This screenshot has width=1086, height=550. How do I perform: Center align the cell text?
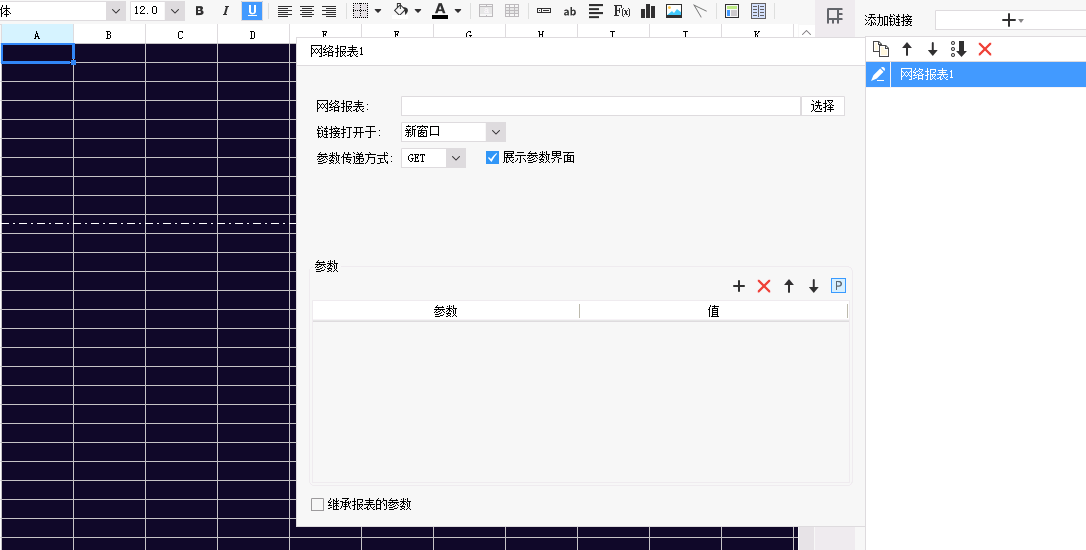(306, 11)
